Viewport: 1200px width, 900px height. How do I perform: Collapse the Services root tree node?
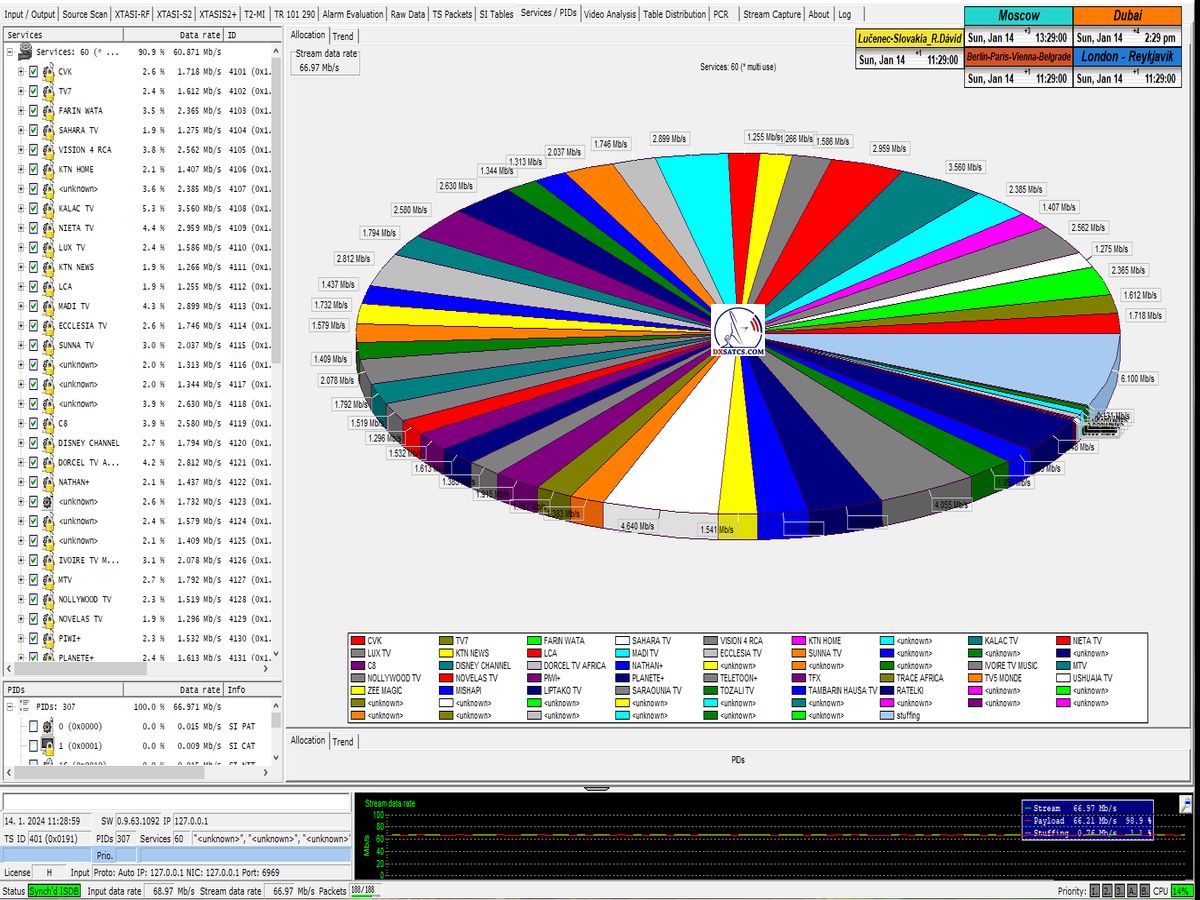10,52
